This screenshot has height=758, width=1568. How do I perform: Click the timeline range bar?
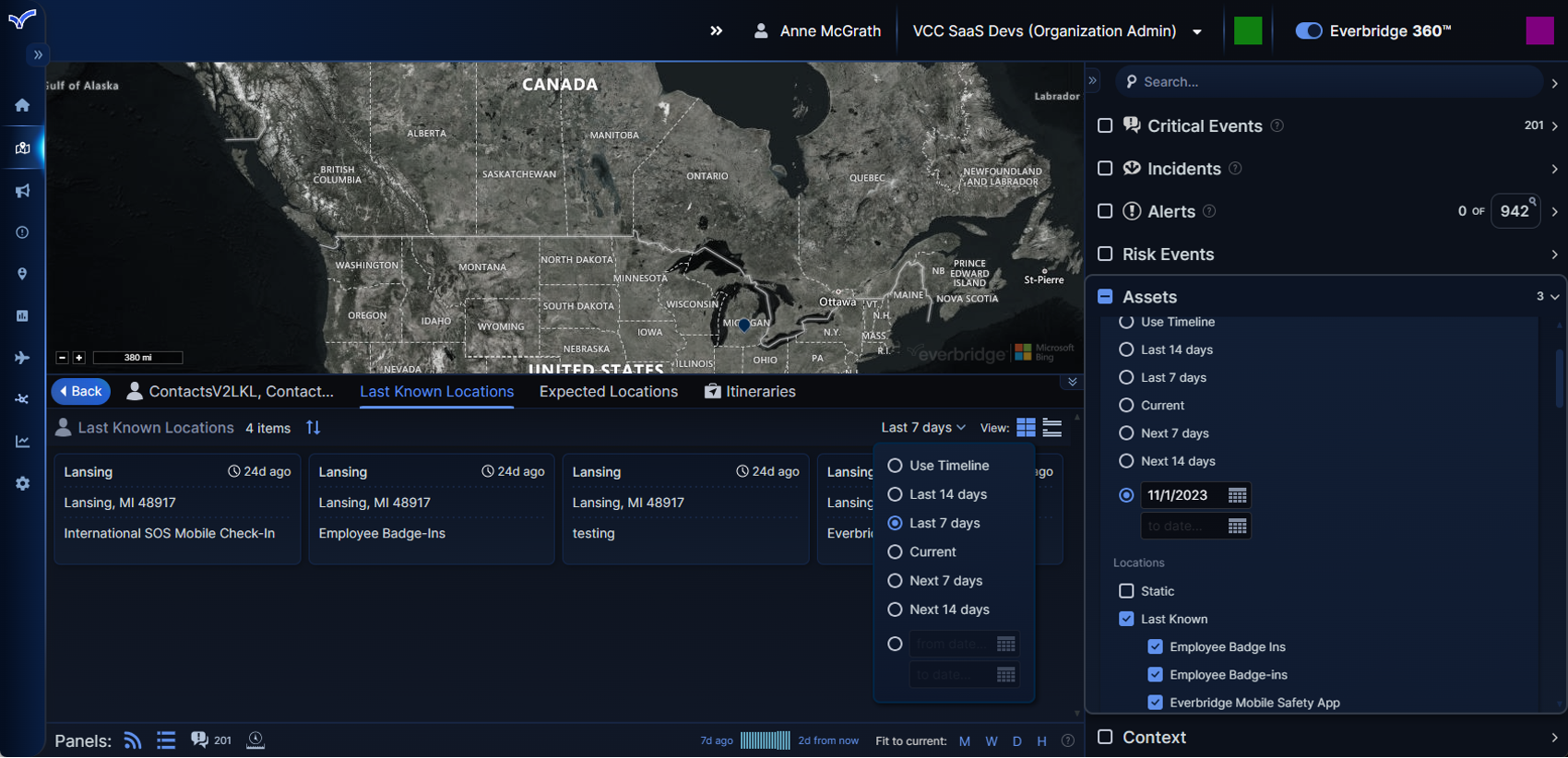coord(765,740)
